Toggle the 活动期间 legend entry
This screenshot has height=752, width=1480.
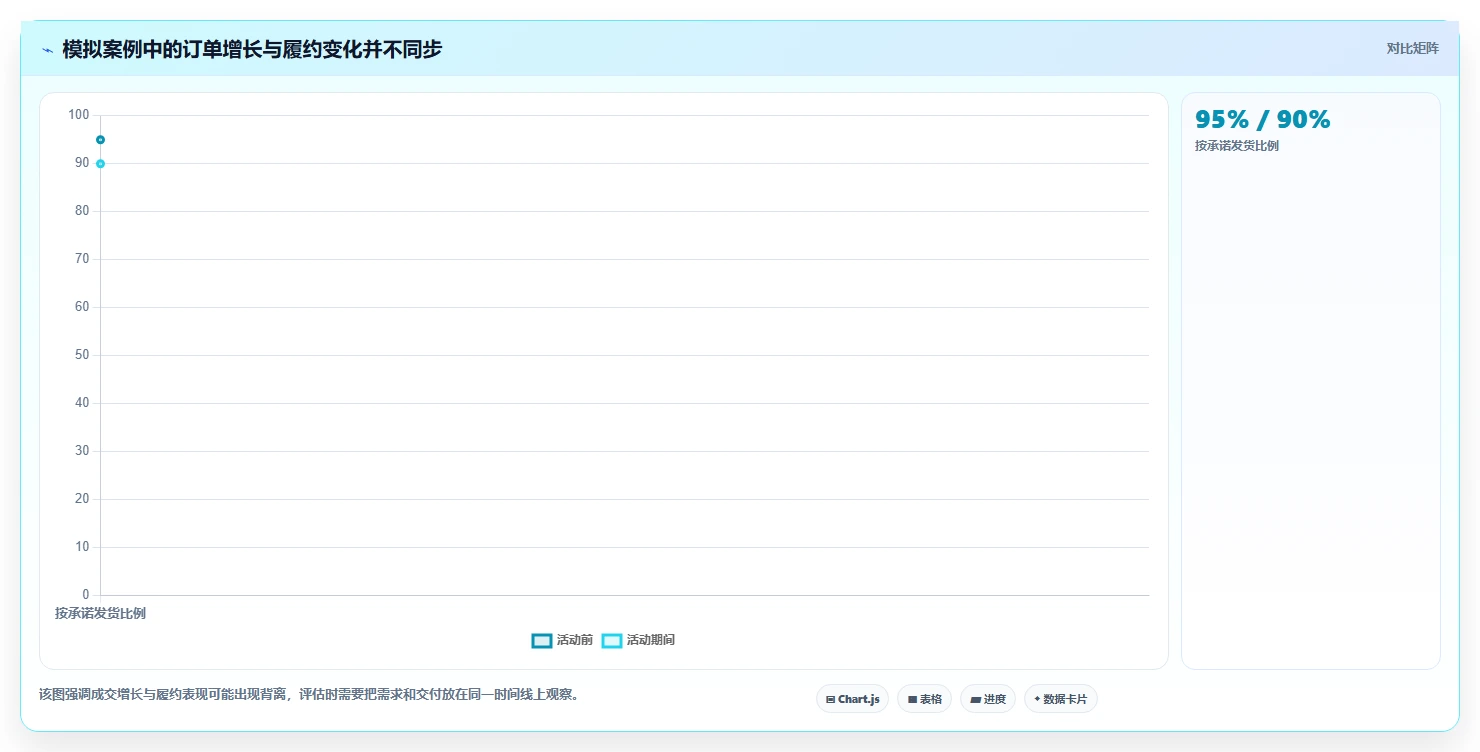click(x=638, y=640)
